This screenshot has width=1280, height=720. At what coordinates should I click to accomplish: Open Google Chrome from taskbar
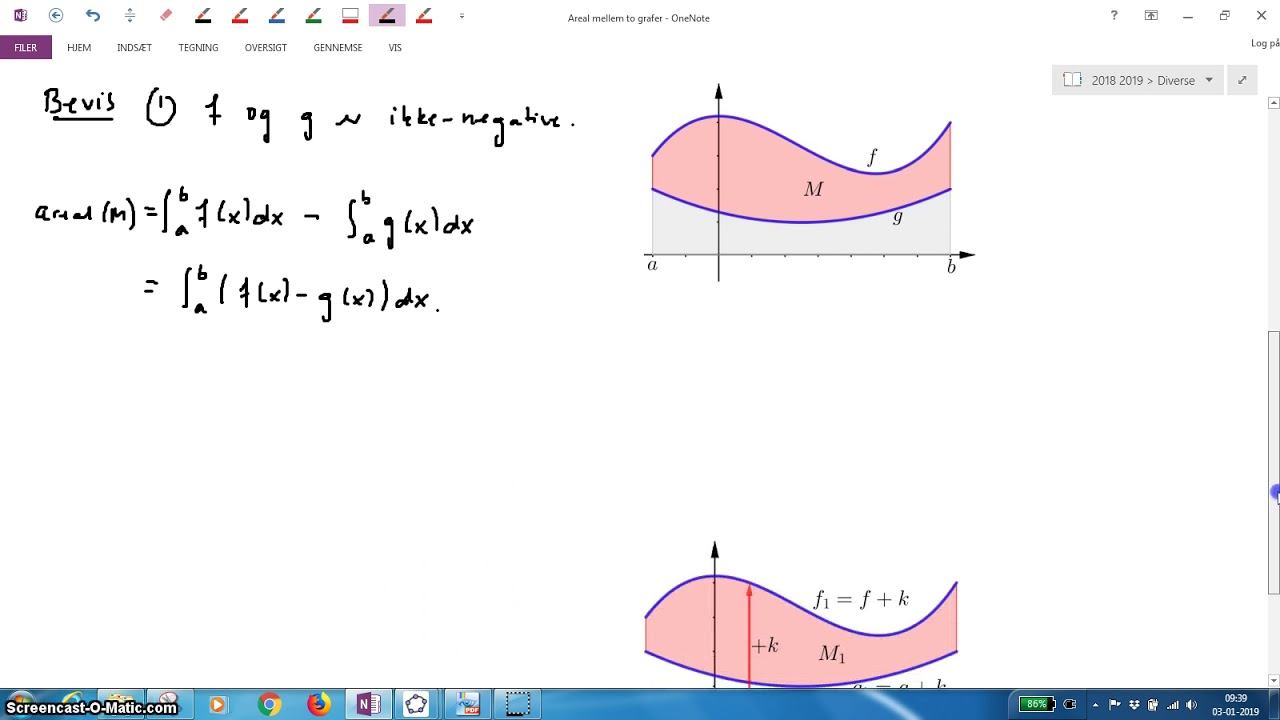pos(269,705)
